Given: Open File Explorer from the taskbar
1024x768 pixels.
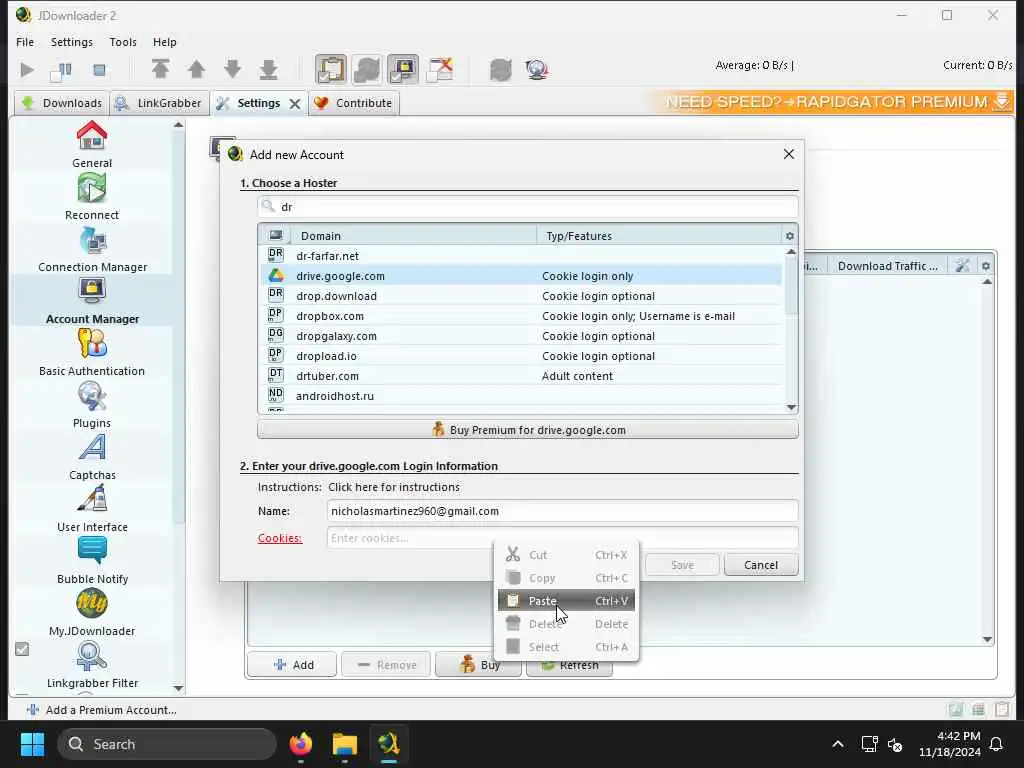Looking at the screenshot, I should click(344, 744).
